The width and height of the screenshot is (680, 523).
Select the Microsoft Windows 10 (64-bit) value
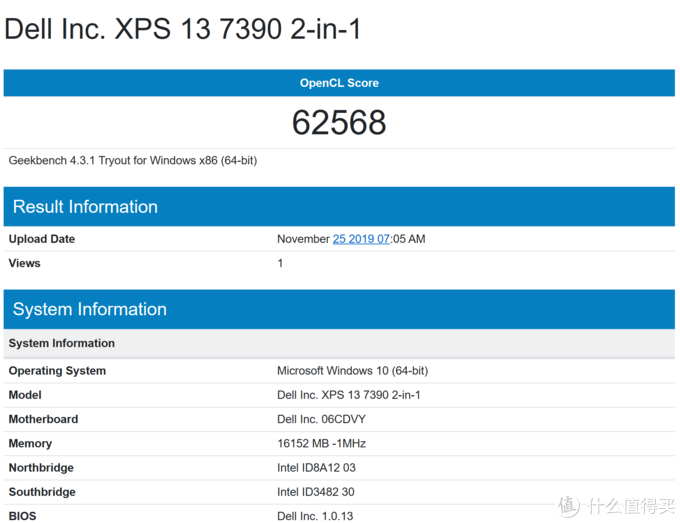tap(352, 371)
